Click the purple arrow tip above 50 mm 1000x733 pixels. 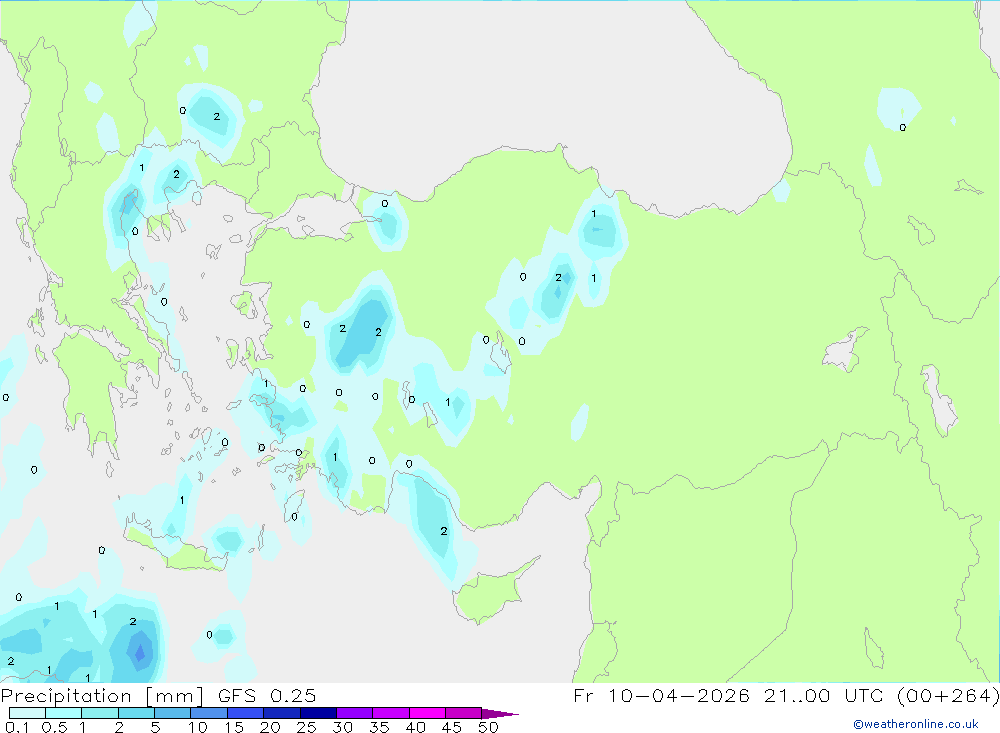click(x=499, y=713)
